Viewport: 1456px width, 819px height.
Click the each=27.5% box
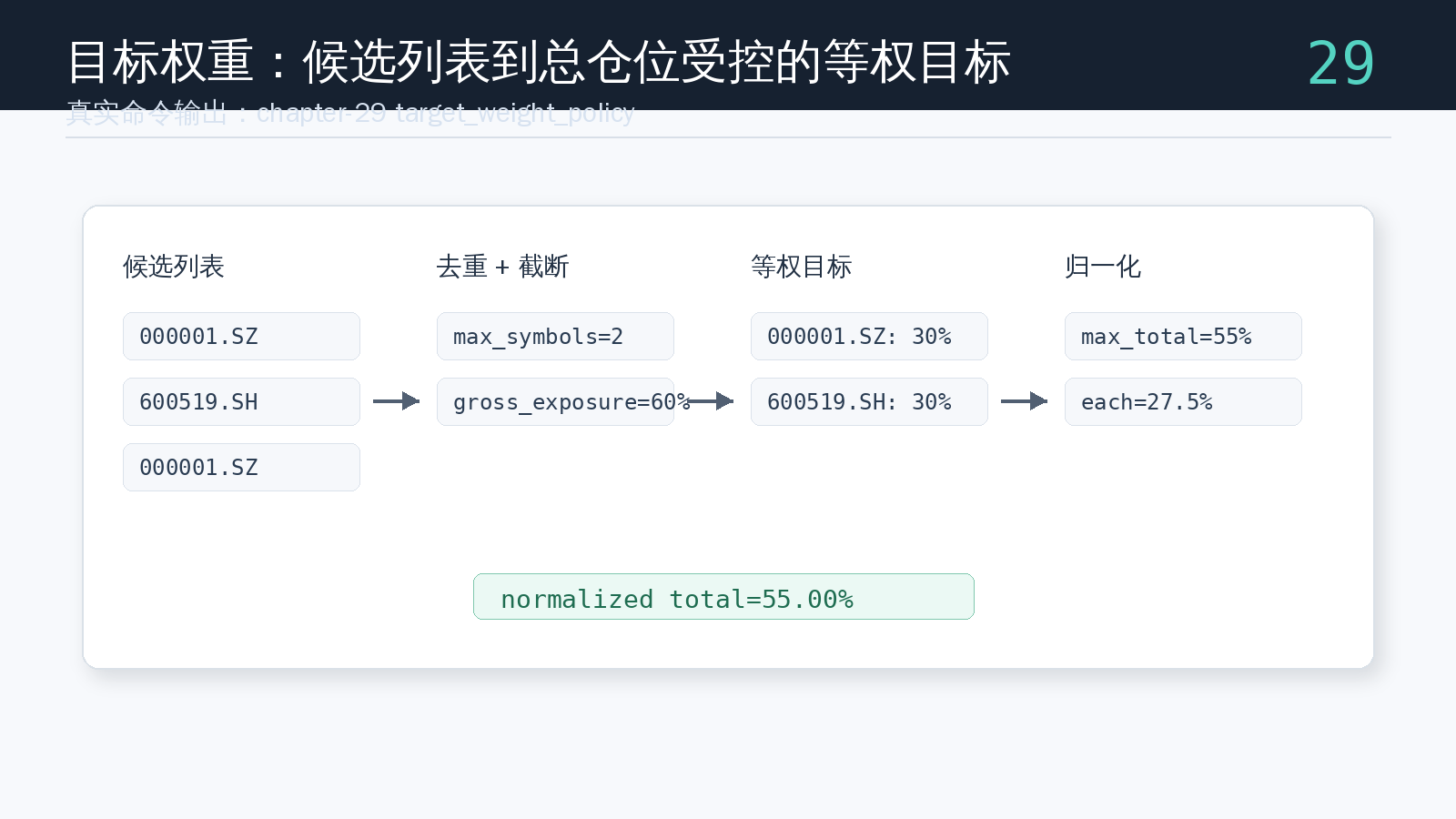click(x=1183, y=402)
